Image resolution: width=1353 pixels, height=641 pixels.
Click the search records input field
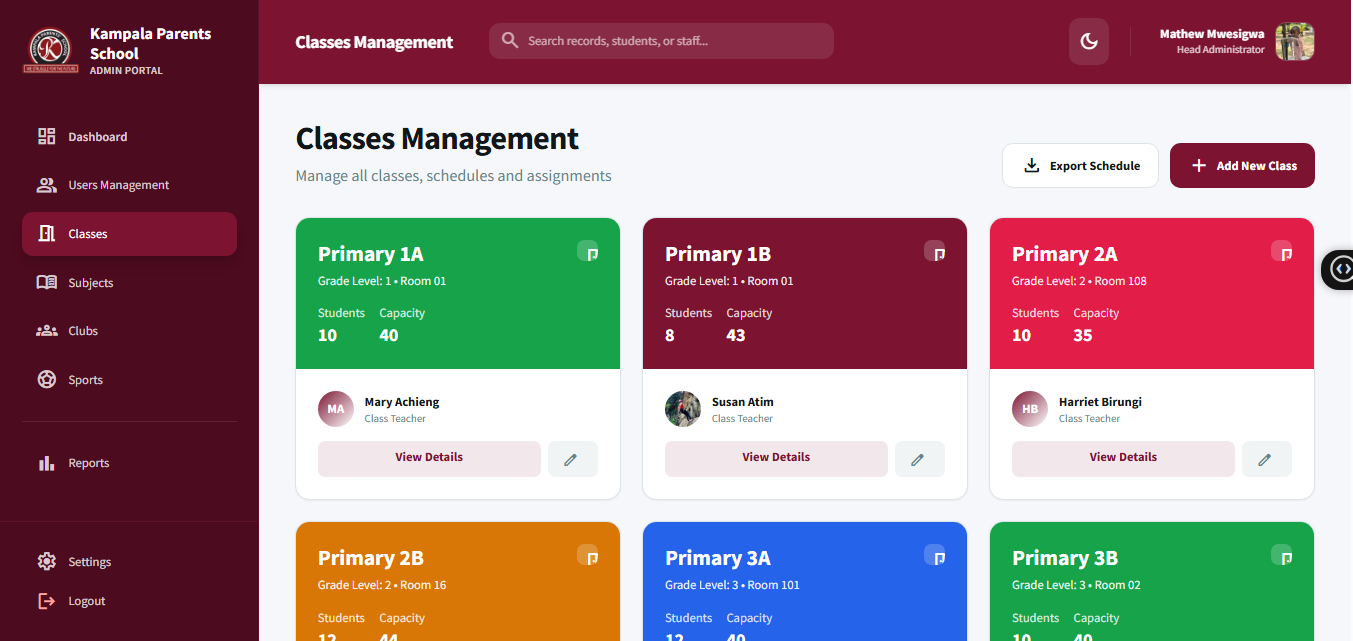click(670, 41)
